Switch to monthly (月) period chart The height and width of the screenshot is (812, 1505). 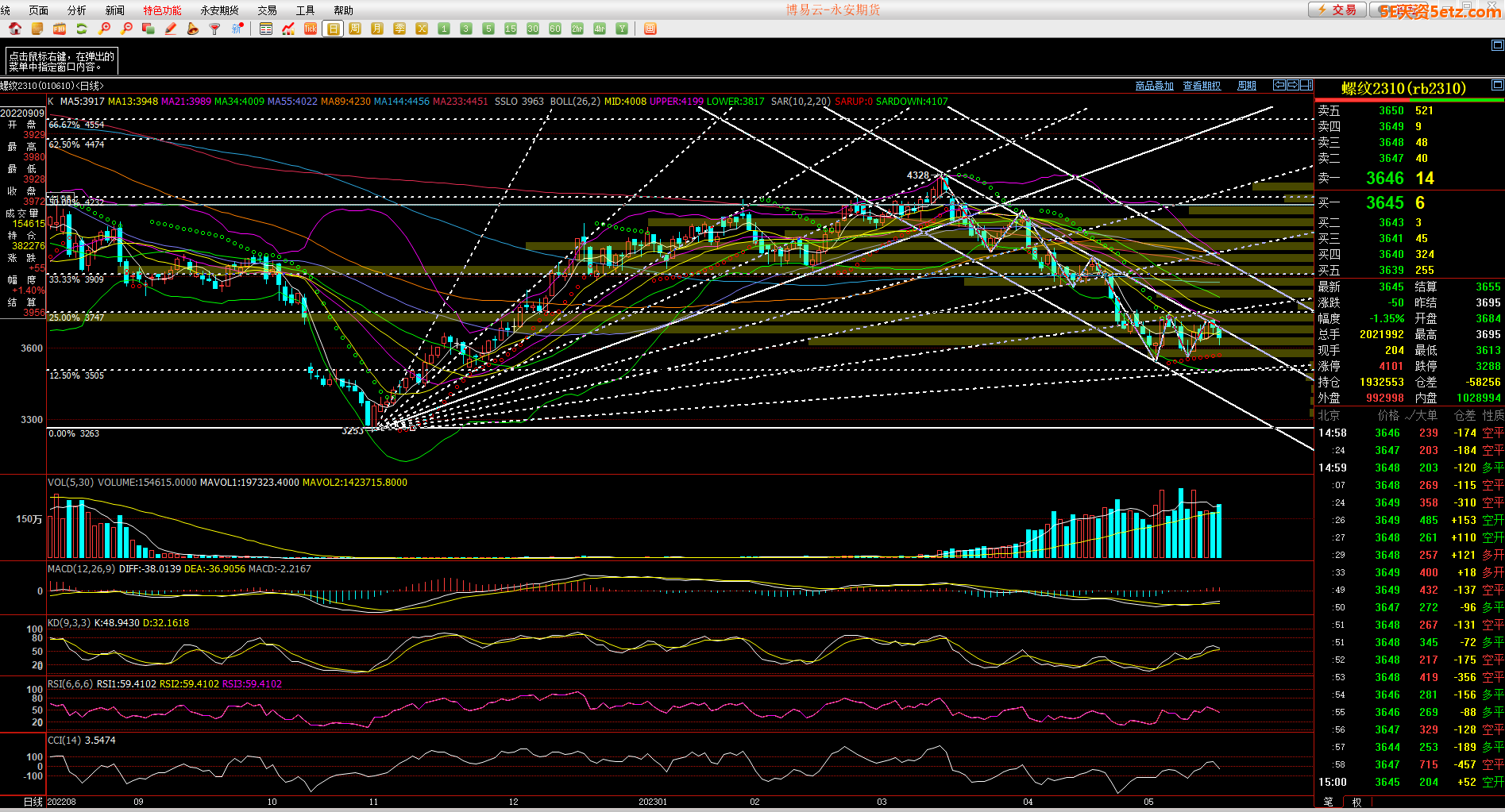point(377,29)
